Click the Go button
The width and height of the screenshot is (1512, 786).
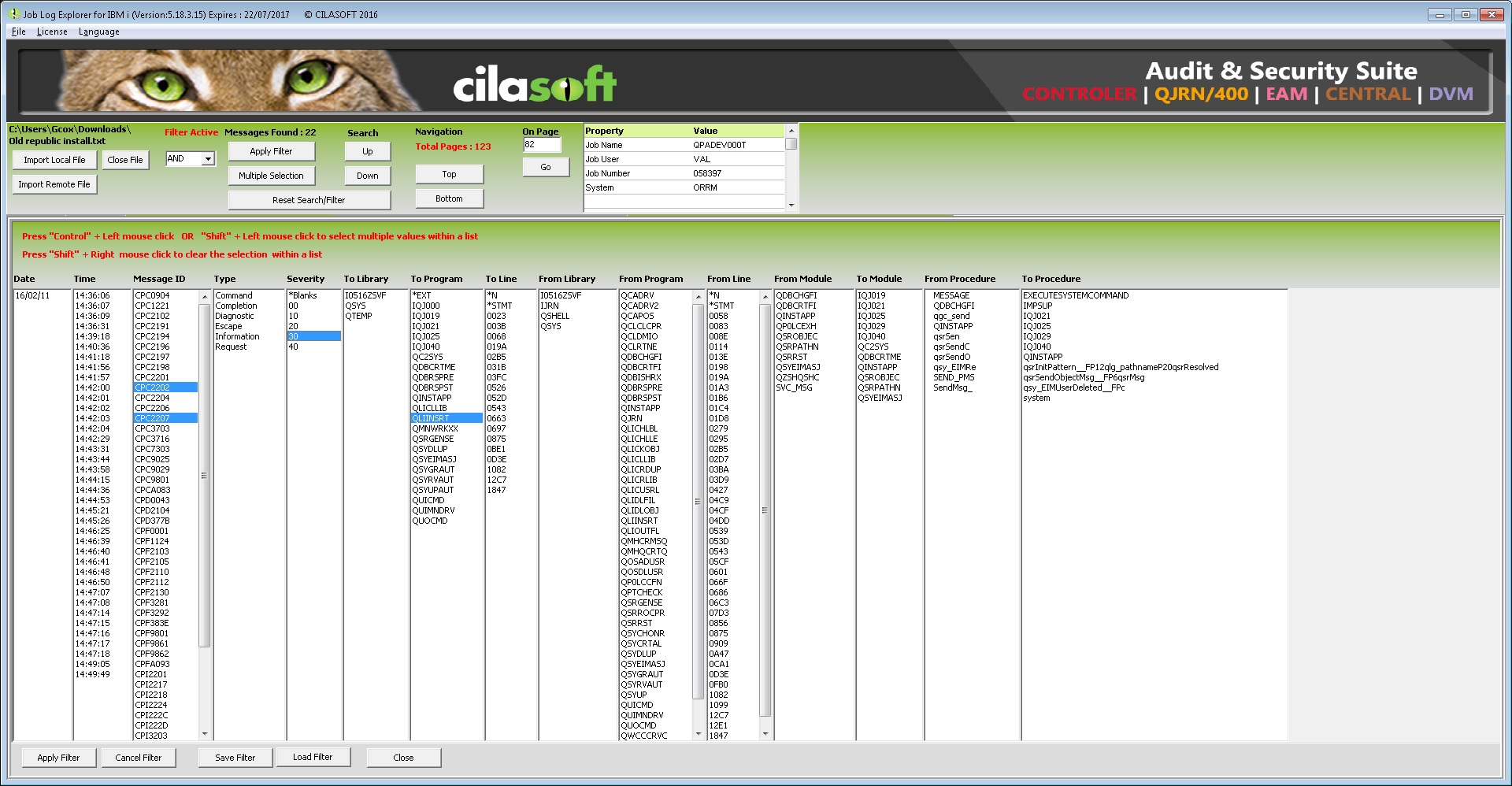[546, 167]
